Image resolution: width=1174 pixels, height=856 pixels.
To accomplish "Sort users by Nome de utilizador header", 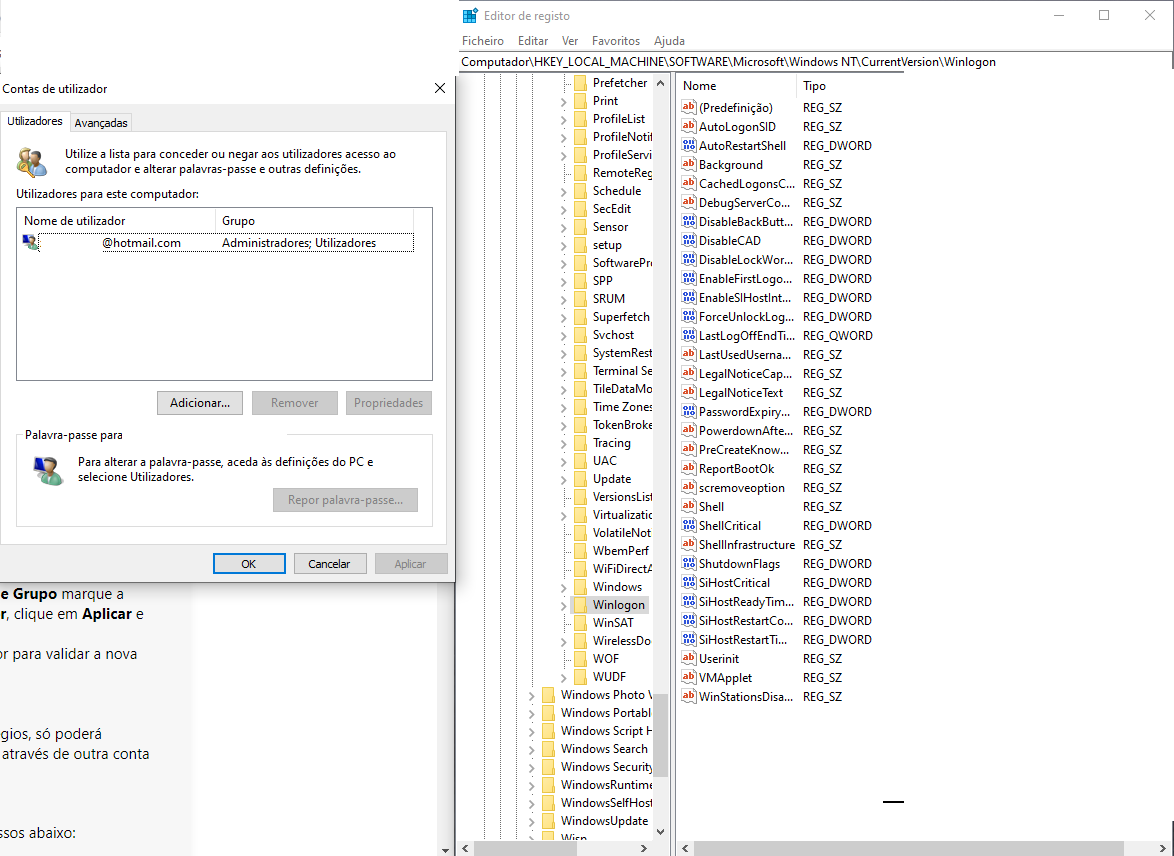I will coord(117,221).
